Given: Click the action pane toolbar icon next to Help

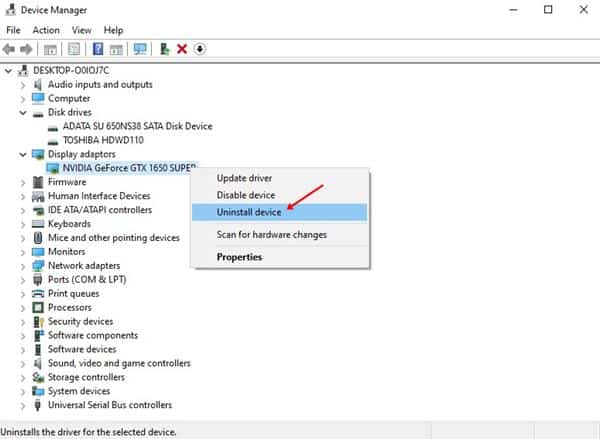Looking at the screenshot, I should click(116, 49).
